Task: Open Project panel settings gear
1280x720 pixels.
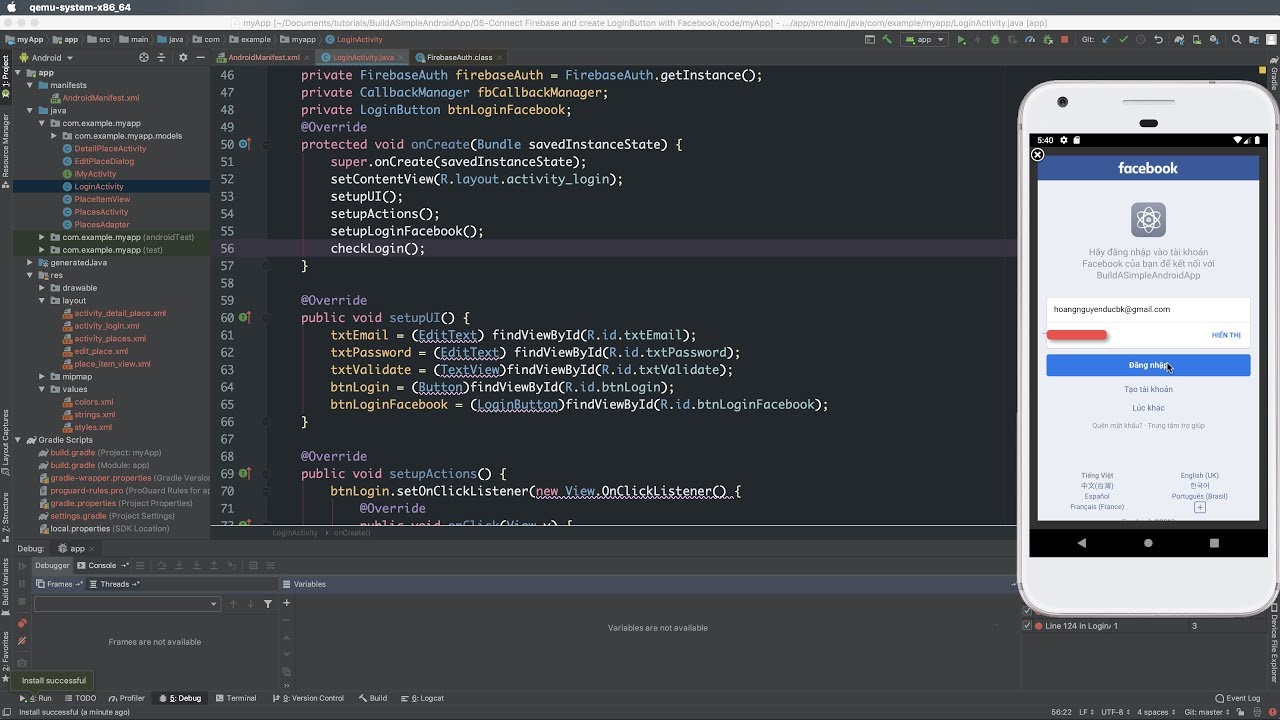Action: point(182,58)
